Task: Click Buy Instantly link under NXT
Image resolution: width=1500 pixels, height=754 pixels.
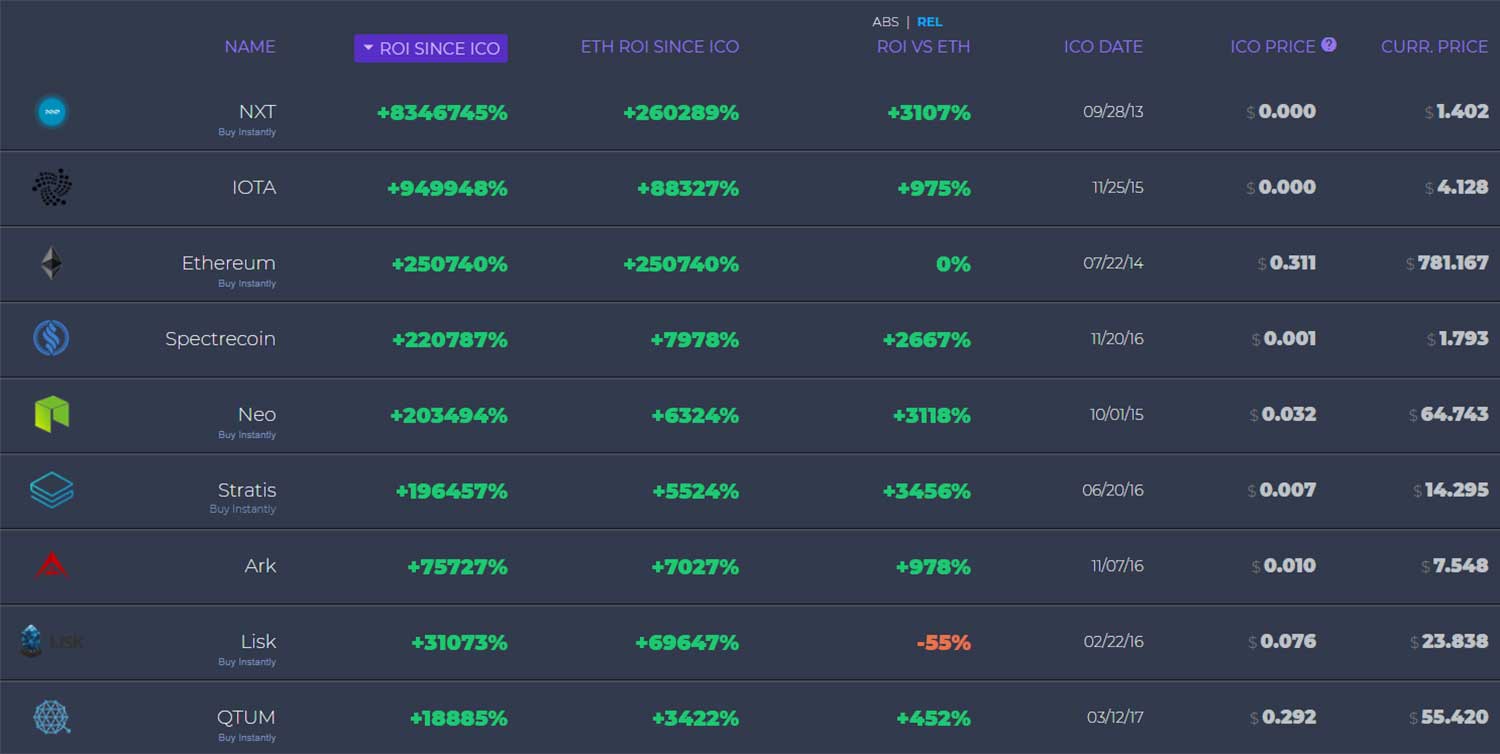Action: point(247,132)
